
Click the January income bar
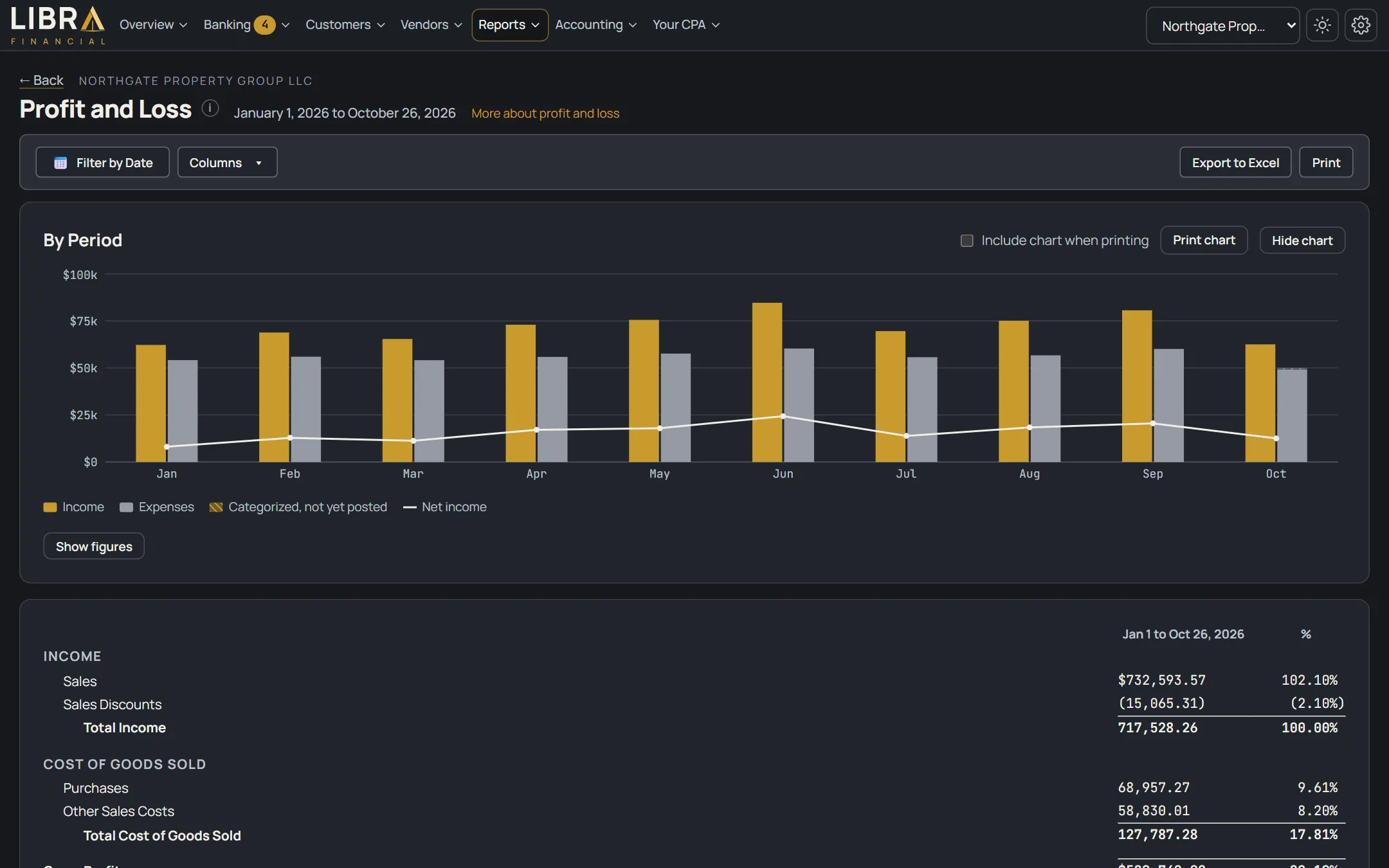(x=150, y=403)
